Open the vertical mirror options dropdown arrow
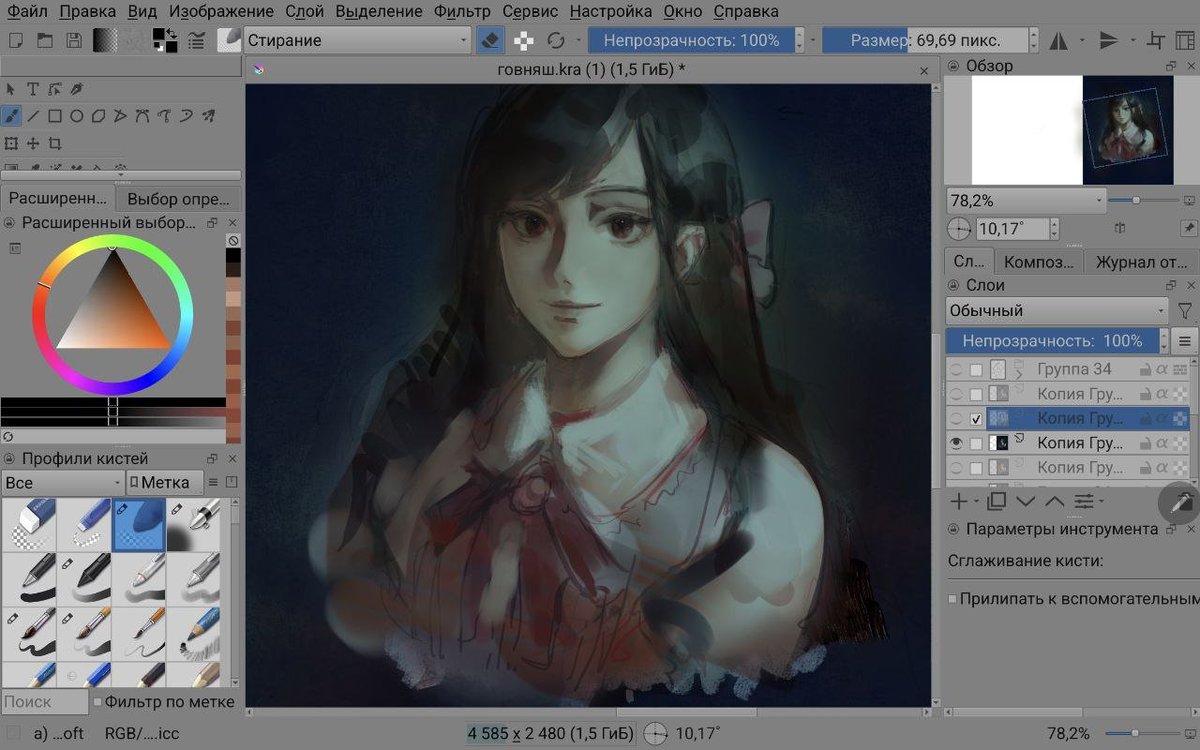 1134,40
